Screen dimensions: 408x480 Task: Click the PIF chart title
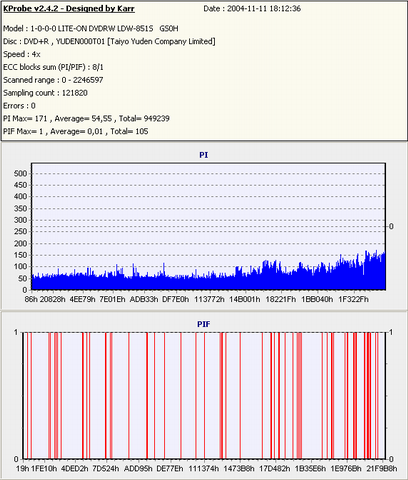(x=204, y=324)
